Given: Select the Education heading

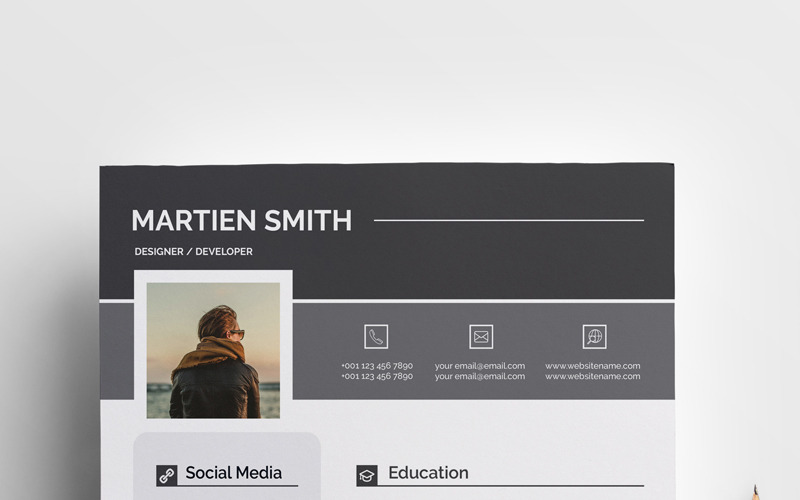Looking at the screenshot, I should tap(429, 473).
